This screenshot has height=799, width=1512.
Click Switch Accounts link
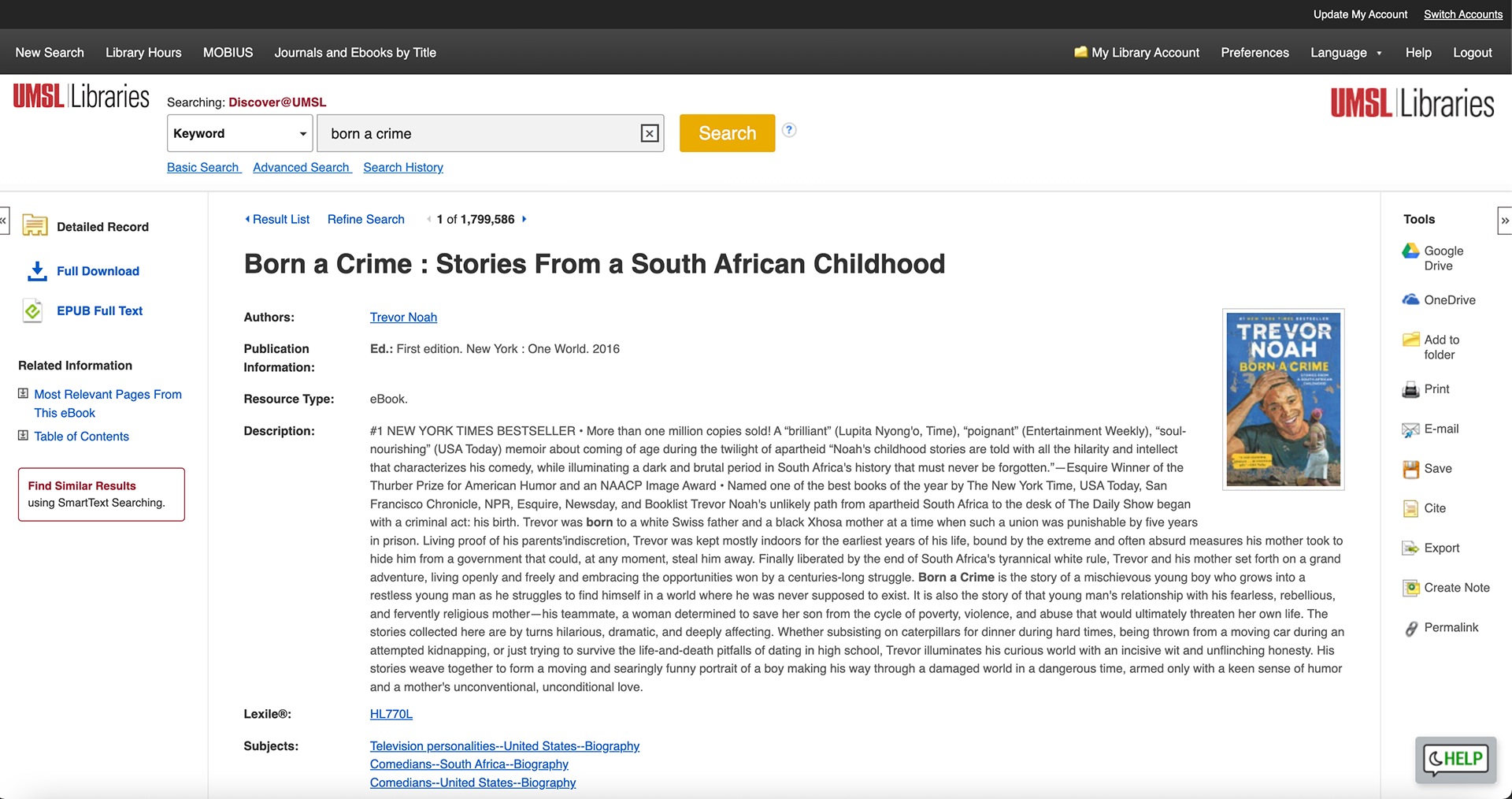pos(1463,14)
